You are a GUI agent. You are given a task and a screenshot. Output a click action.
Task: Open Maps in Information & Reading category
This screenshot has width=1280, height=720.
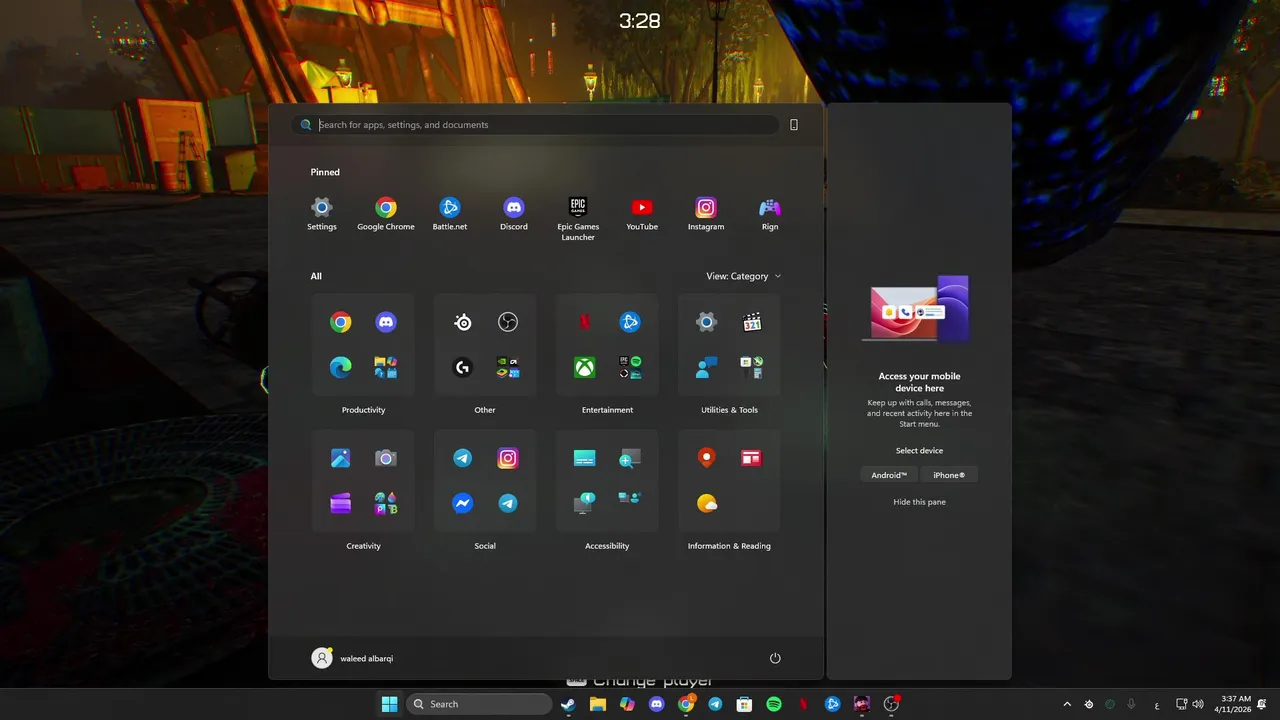point(707,458)
